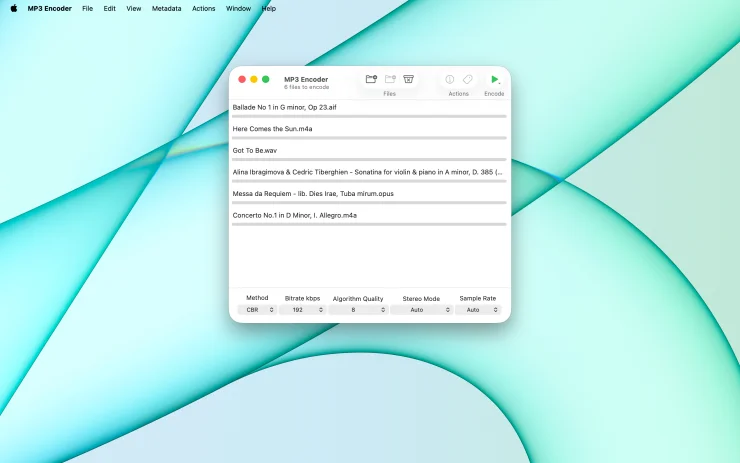Click progress bar under Got To Be.wav
Viewport: 740px width, 463px height.
click(x=369, y=160)
